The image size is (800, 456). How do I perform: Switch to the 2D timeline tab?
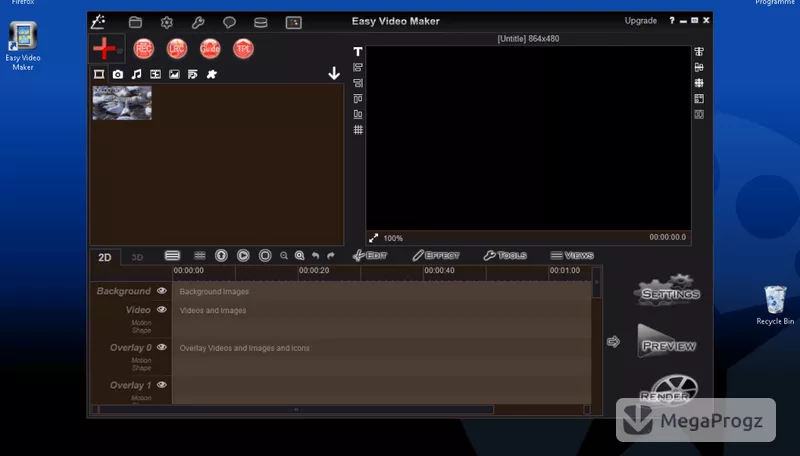coord(105,257)
